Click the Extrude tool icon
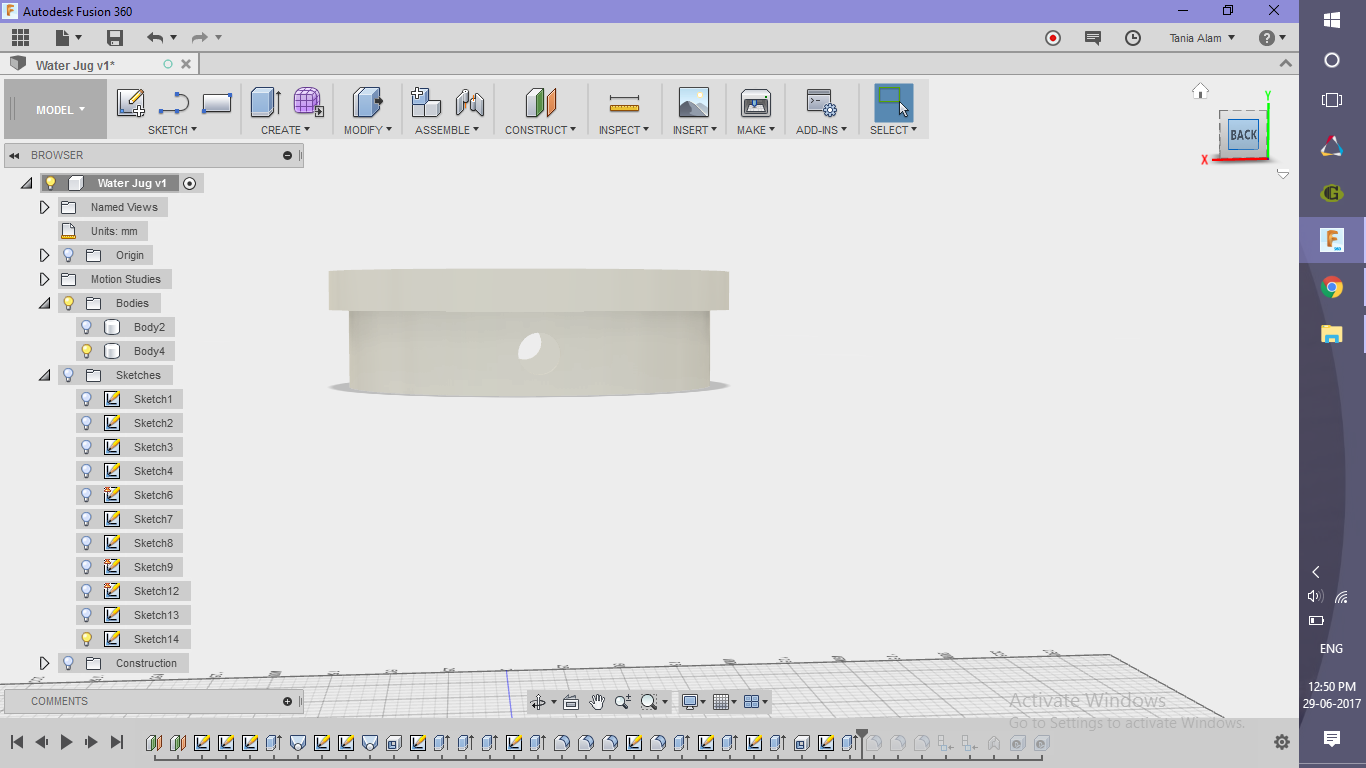 pyautogui.click(x=266, y=103)
